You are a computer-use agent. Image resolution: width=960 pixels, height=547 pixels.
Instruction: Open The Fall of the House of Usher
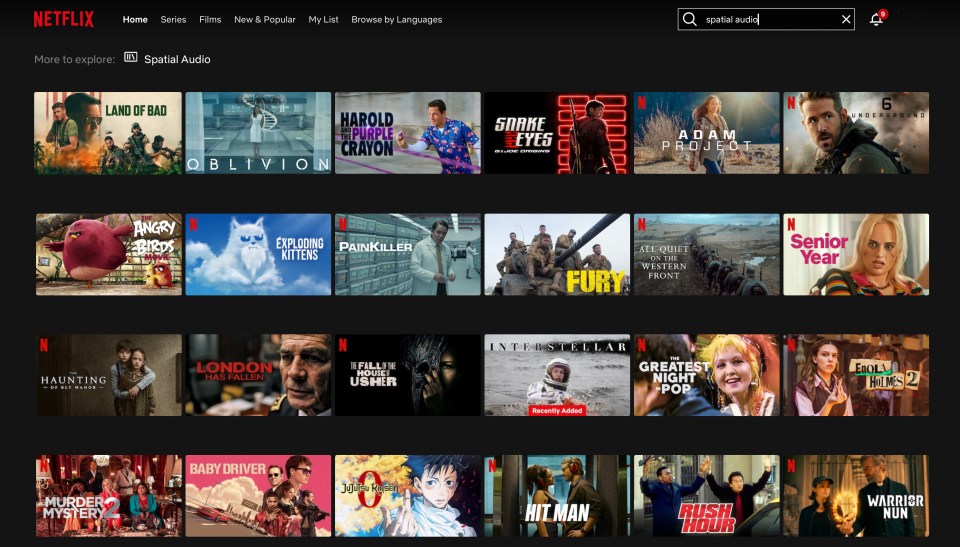click(x=408, y=375)
